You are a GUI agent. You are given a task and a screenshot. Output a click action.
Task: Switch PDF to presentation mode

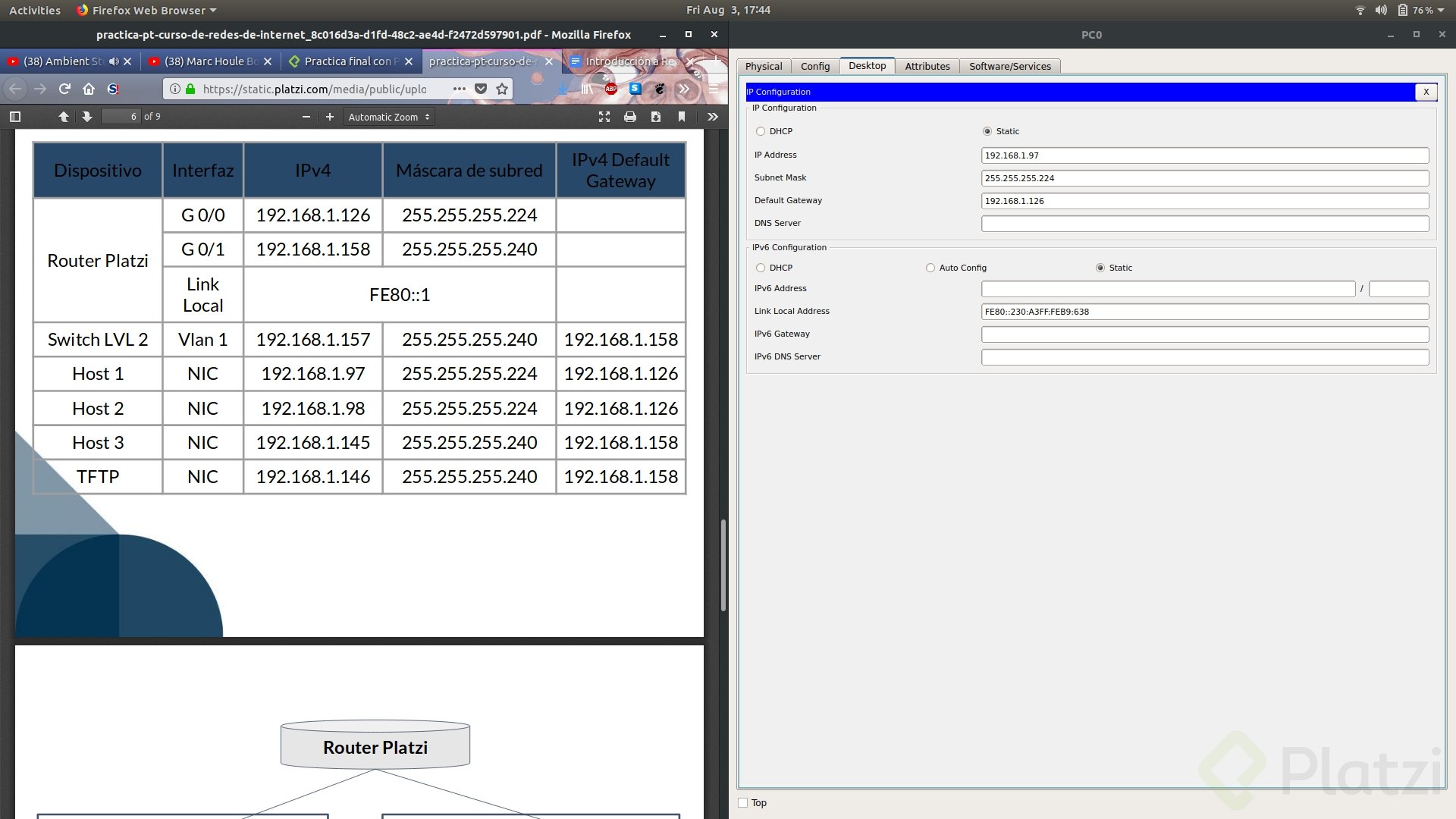click(x=604, y=117)
